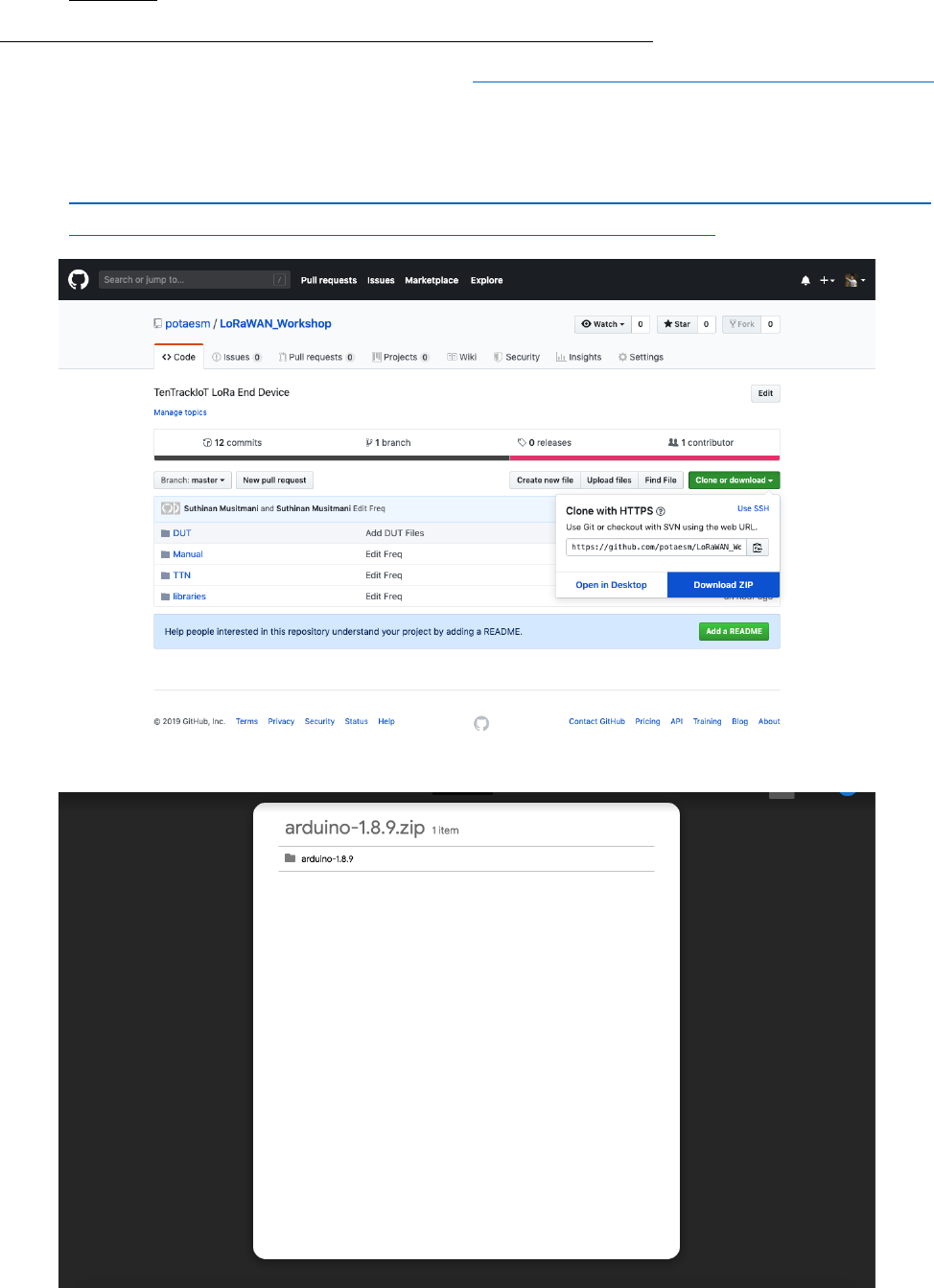Open the libraries folder
The height and width of the screenshot is (1288, 934).
pyautogui.click(x=190, y=597)
